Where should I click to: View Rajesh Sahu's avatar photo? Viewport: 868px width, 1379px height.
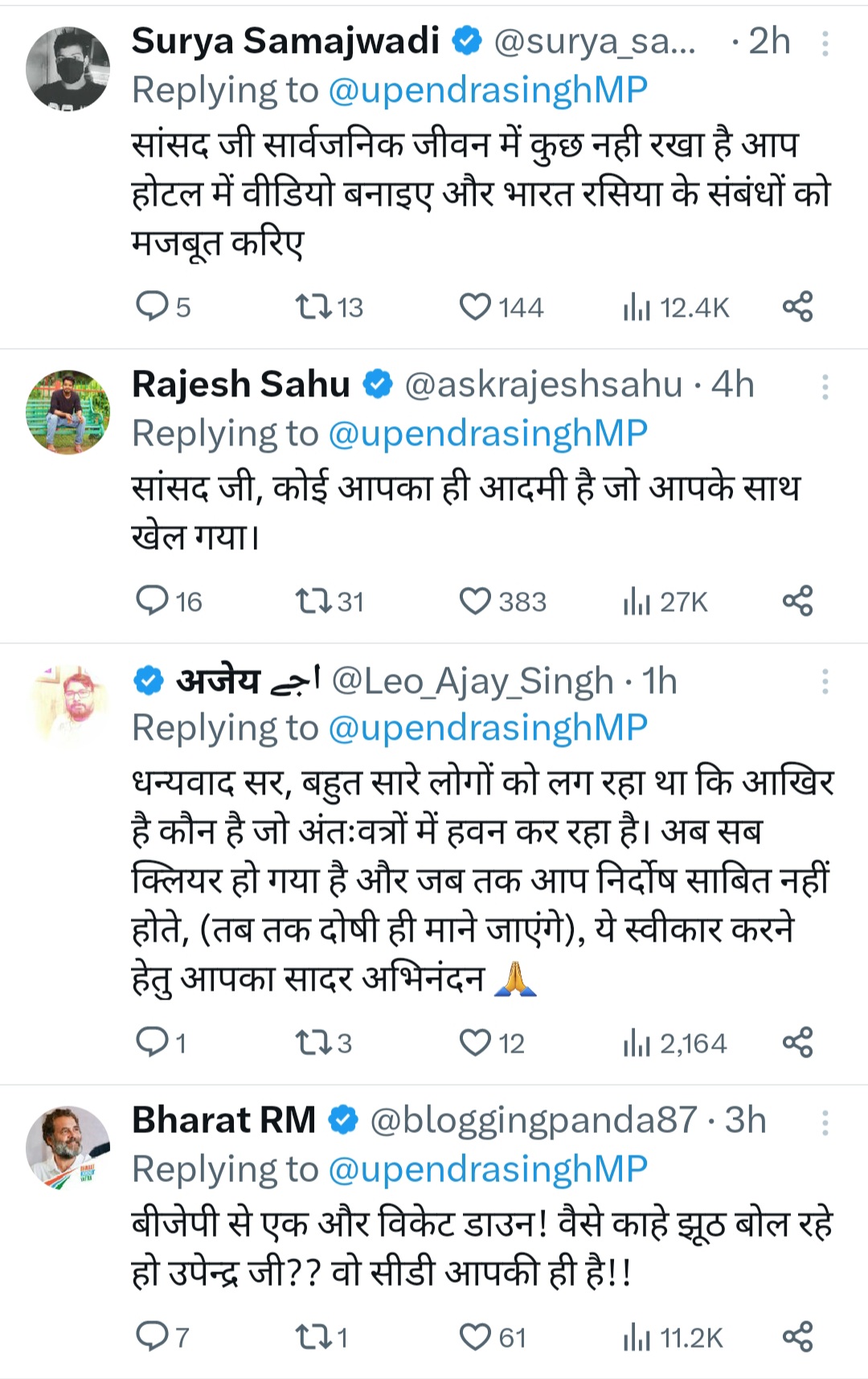tap(68, 412)
